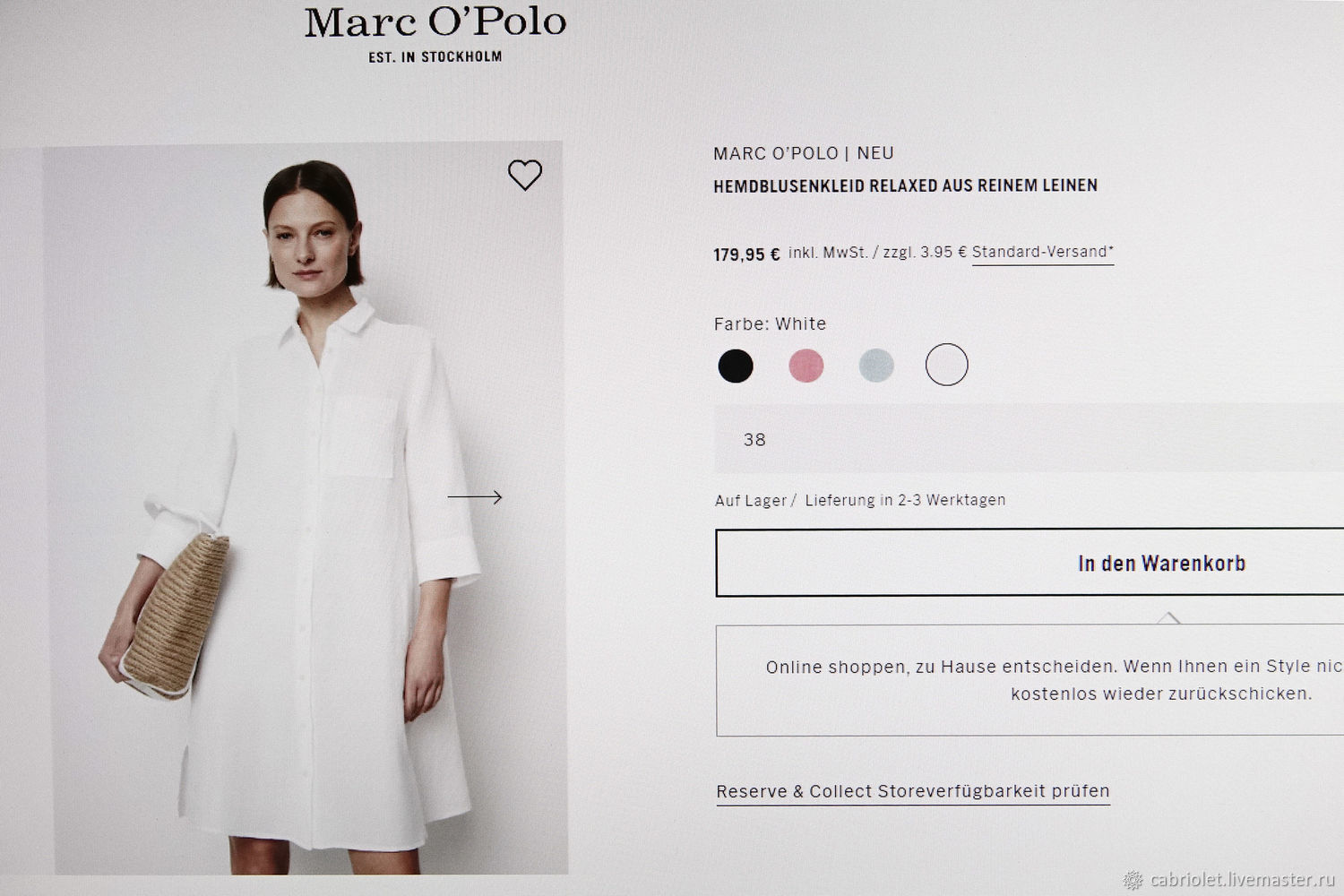
Task: Click Auf Lager delivery time text
Action: point(860,500)
